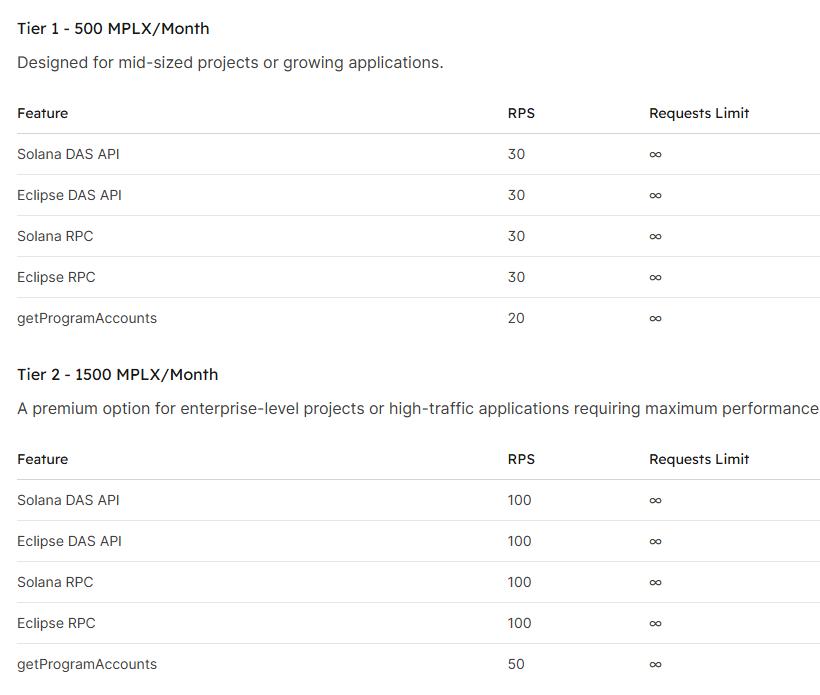Click infinity symbol for Tier 1 getProgramAccounts
Image resolution: width=820 pixels, height=695 pixels.
click(655, 318)
